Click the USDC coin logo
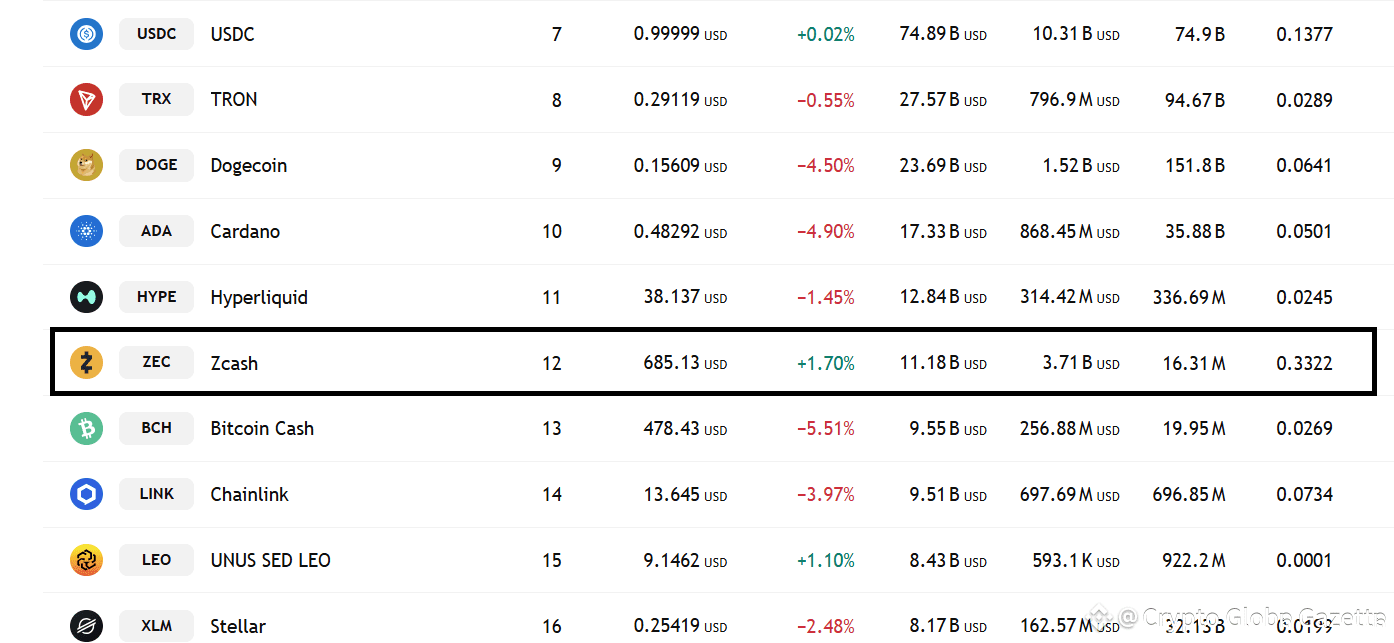Image resolution: width=1394 pixels, height=643 pixels. pyautogui.click(x=86, y=33)
